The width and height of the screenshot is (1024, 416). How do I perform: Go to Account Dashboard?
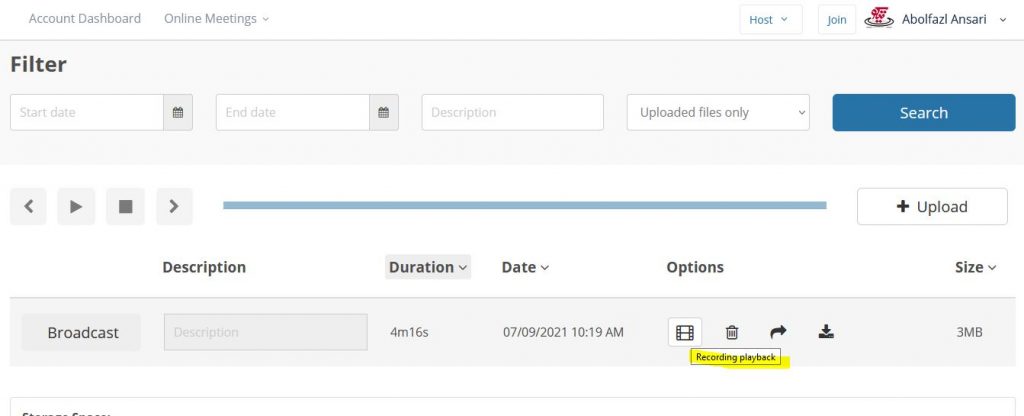coord(85,18)
